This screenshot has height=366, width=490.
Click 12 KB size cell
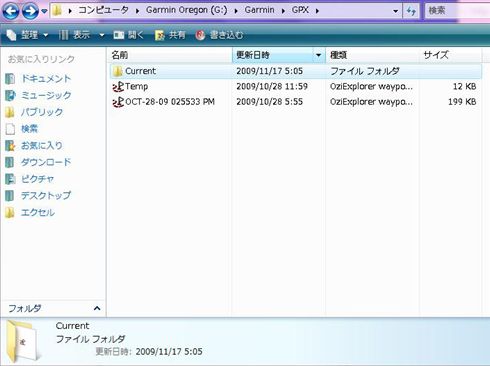[464, 86]
